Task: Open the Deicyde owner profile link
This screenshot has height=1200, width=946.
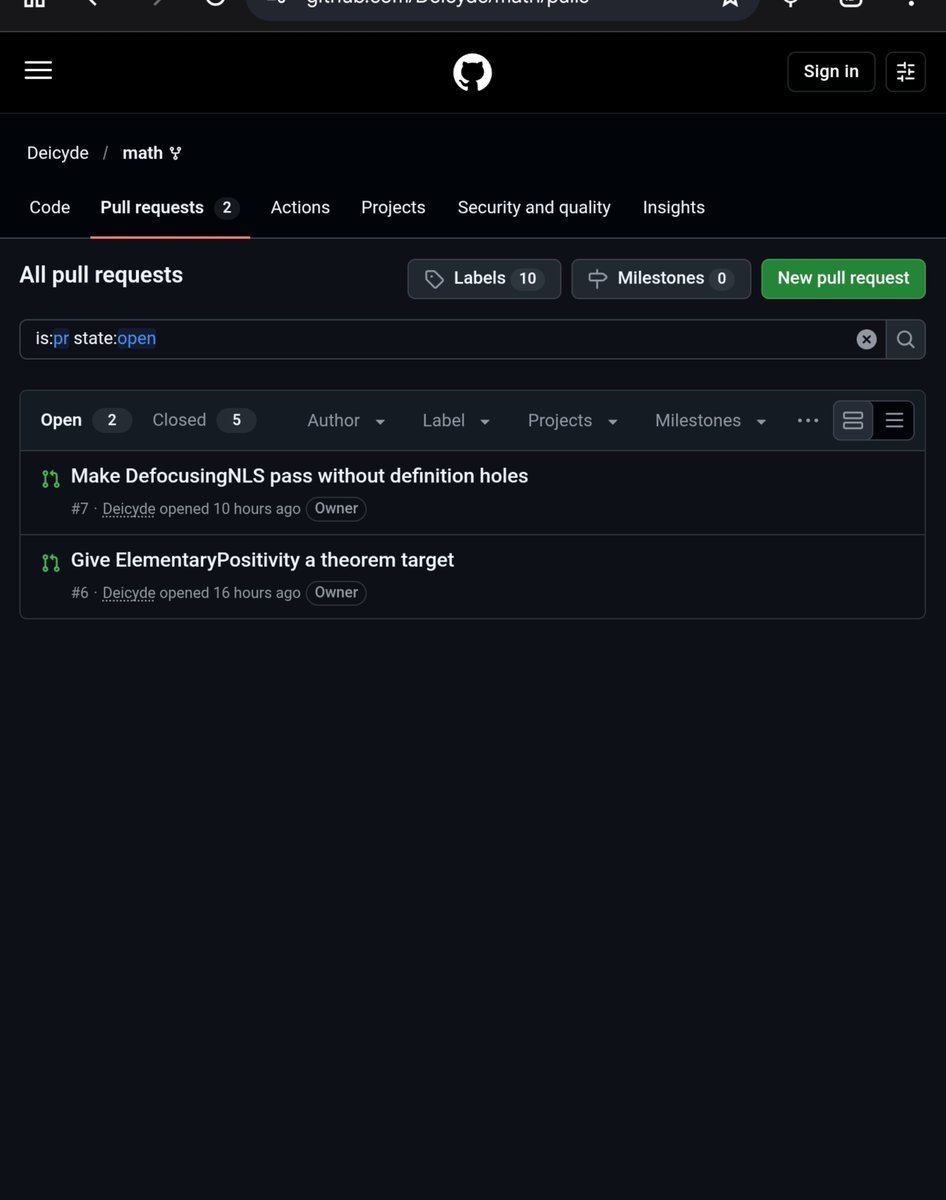Action: click(x=58, y=153)
